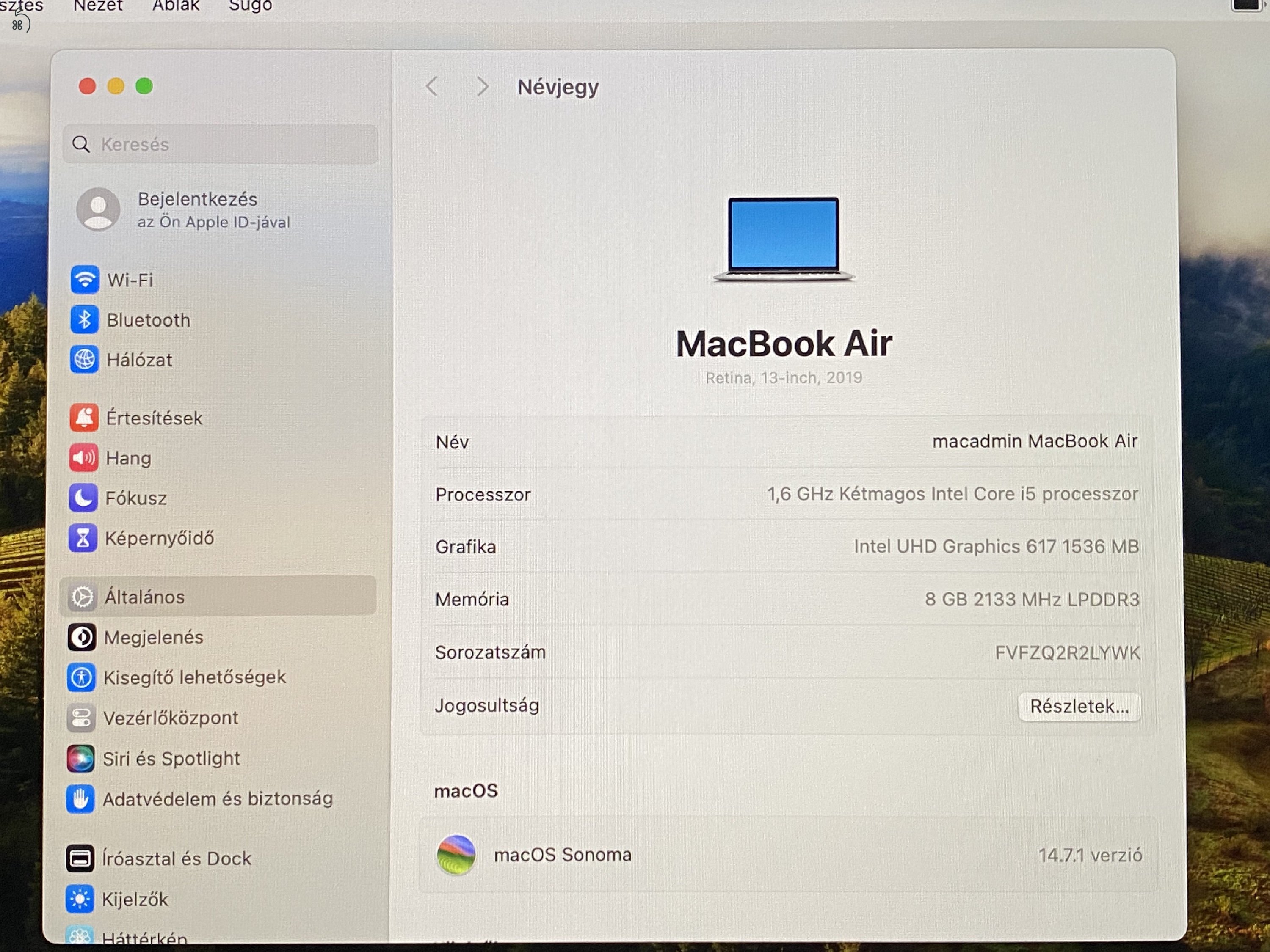Click the 1,6 GHz Kétmagos processor value
Image resolution: width=1270 pixels, height=952 pixels.
point(952,493)
